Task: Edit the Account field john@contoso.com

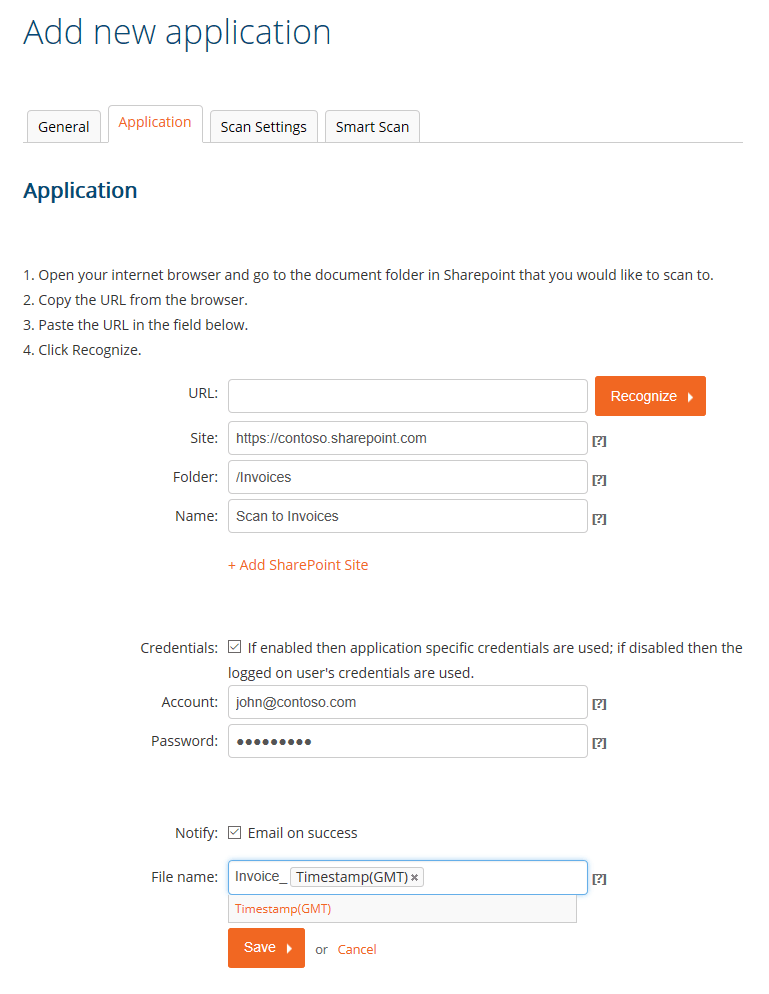Action: pos(408,702)
